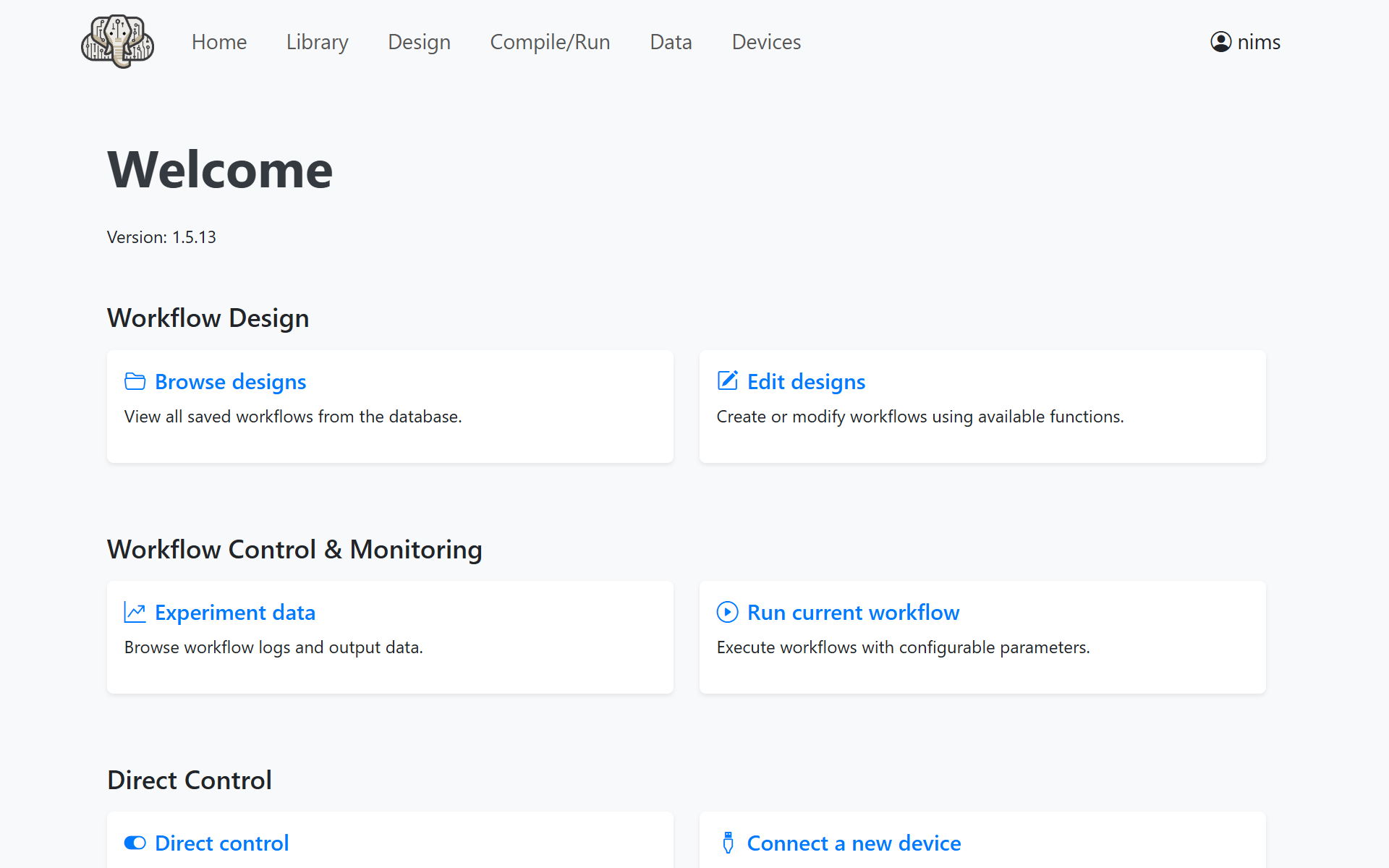Open the Experiment data link
Viewport: 1389px width, 868px height.
pyautogui.click(x=235, y=612)
